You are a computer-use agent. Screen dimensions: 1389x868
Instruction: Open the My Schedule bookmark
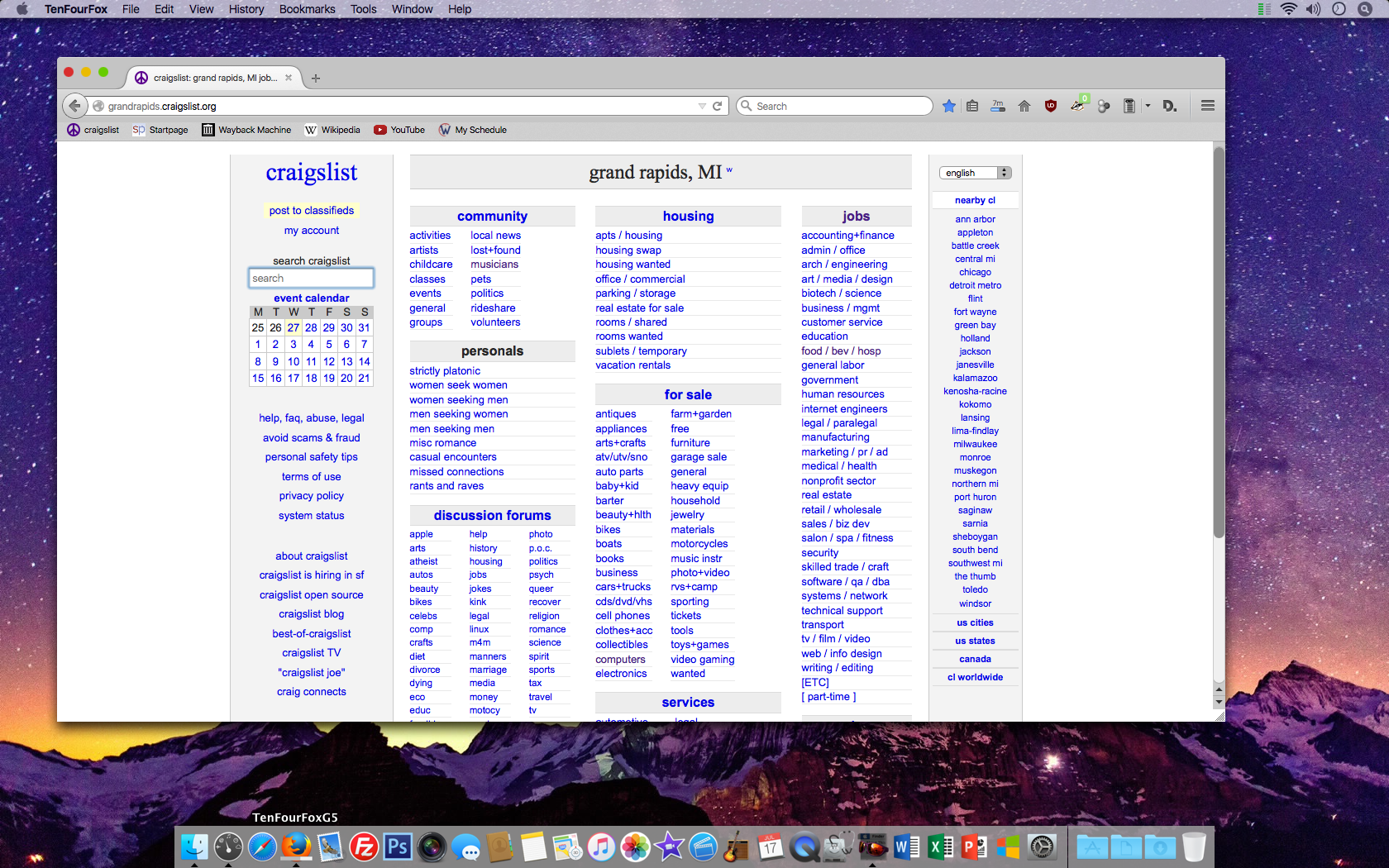(x=473, y=130)
